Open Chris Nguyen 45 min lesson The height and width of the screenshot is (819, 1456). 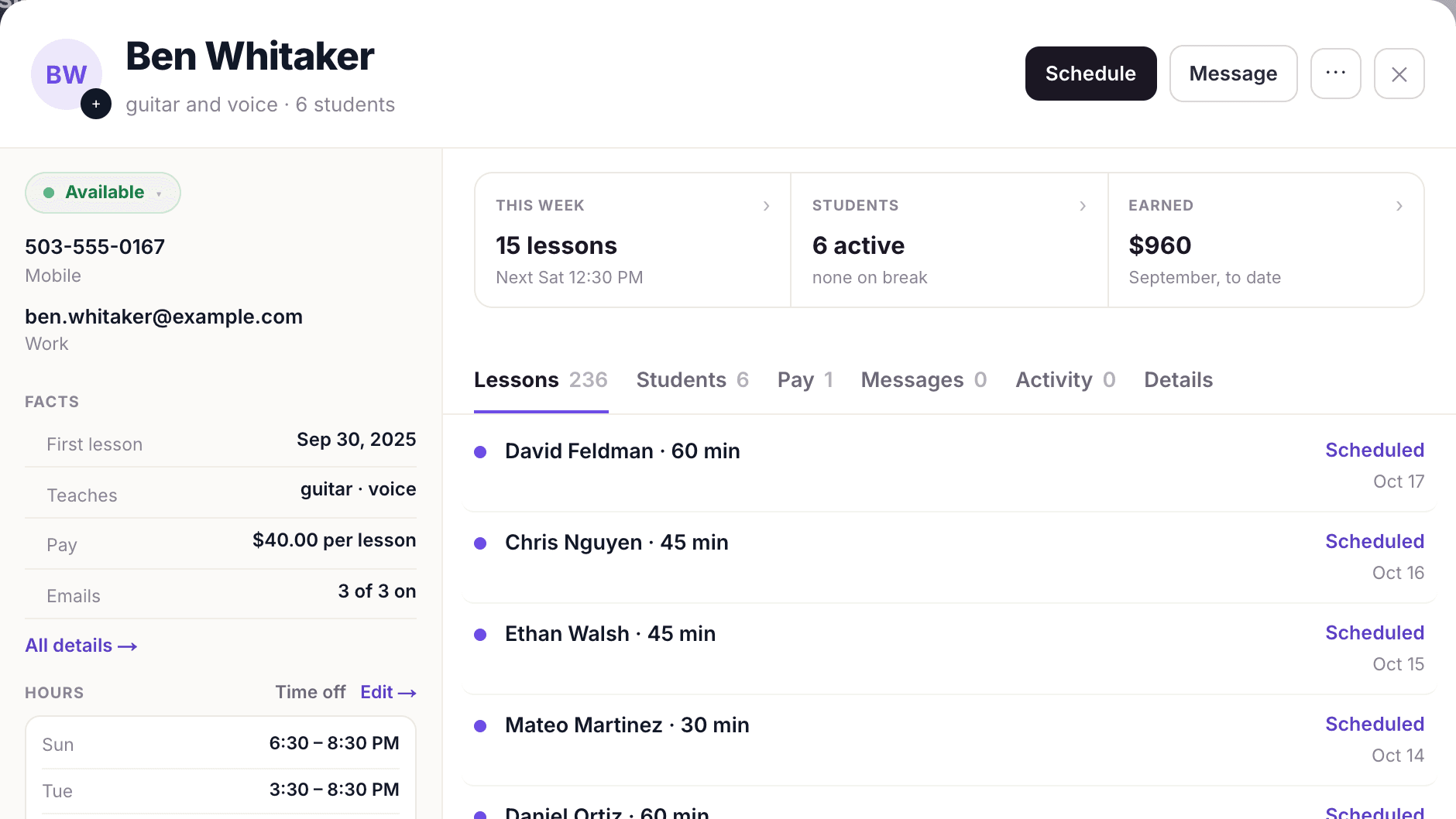(949, 557)
